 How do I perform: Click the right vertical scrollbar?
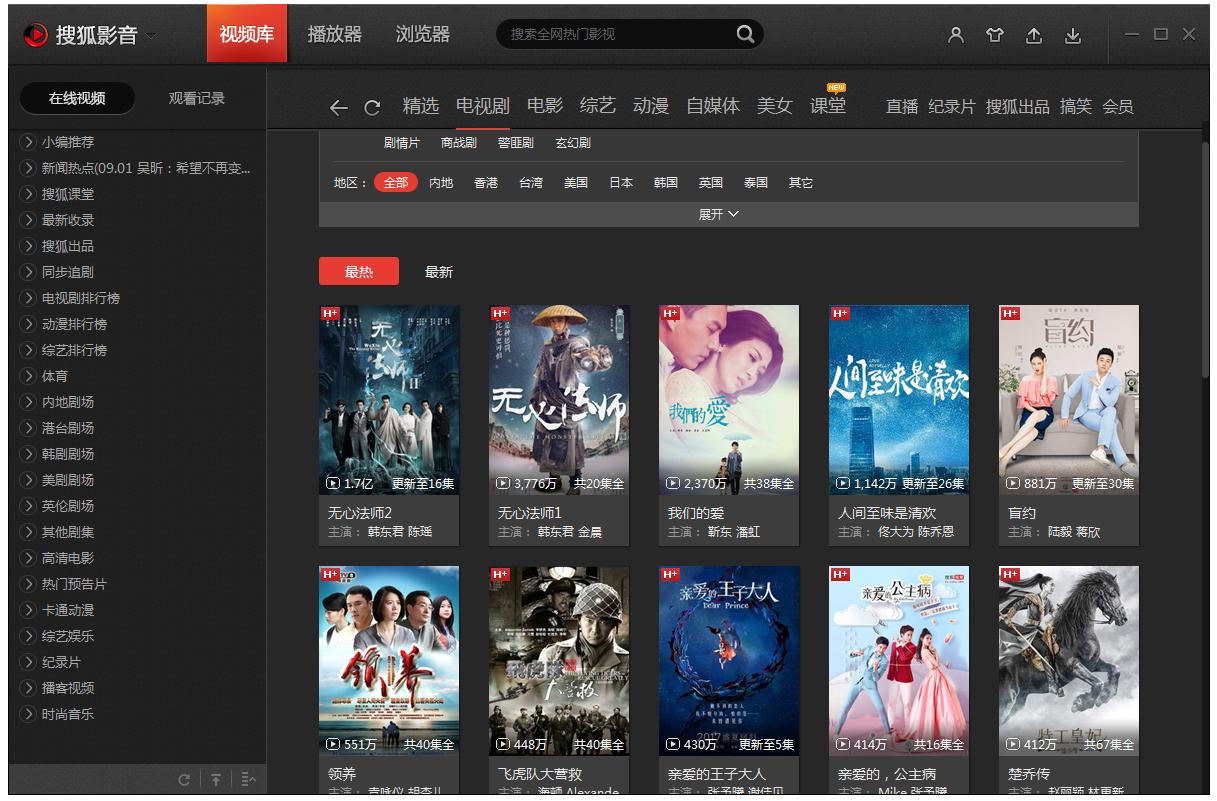click(1205, 260)
